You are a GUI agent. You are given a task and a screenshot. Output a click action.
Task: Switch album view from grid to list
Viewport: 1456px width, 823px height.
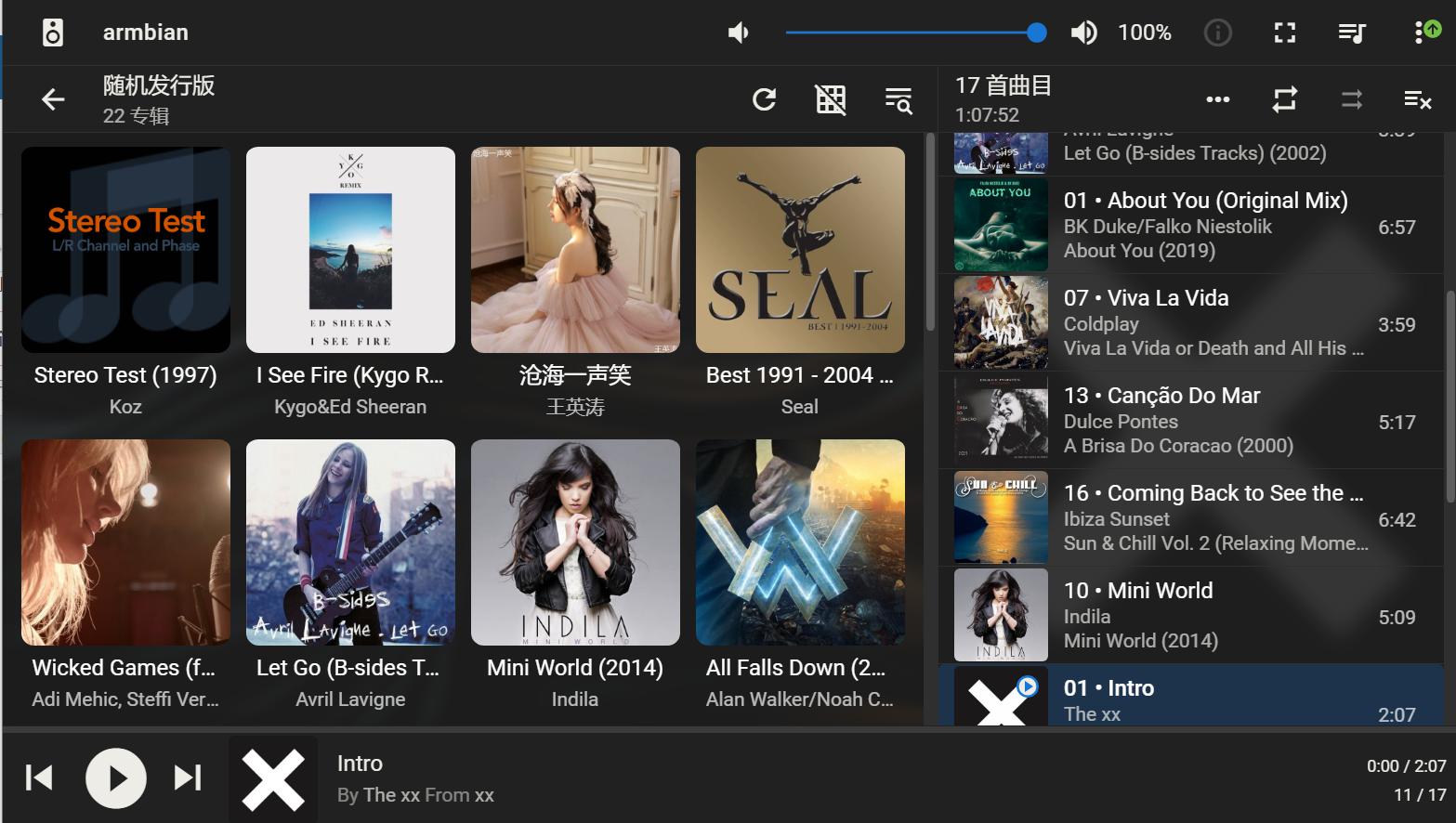click(831, 99)
